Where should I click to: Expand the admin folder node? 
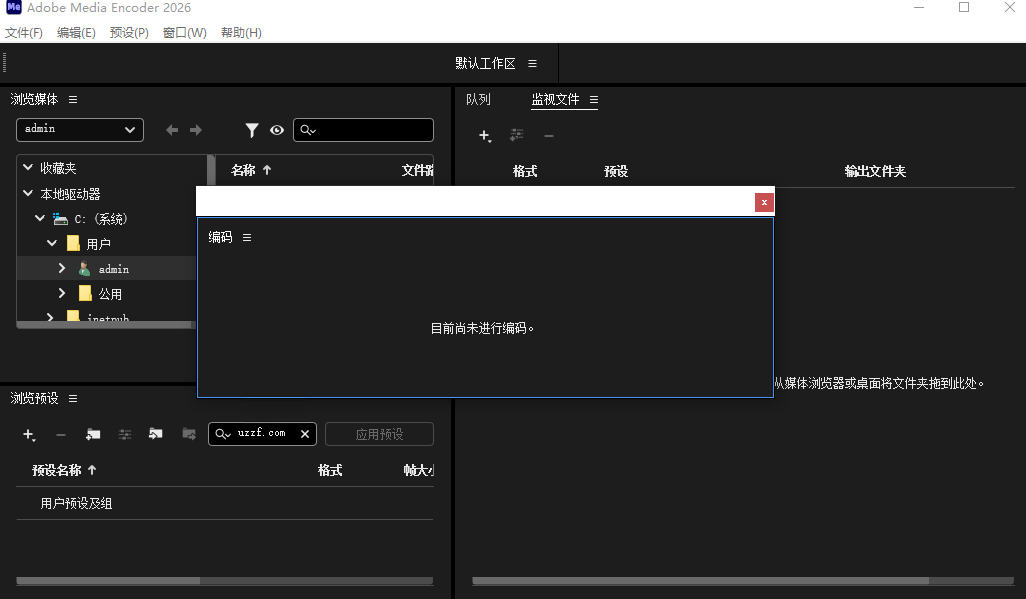[62, 268]
